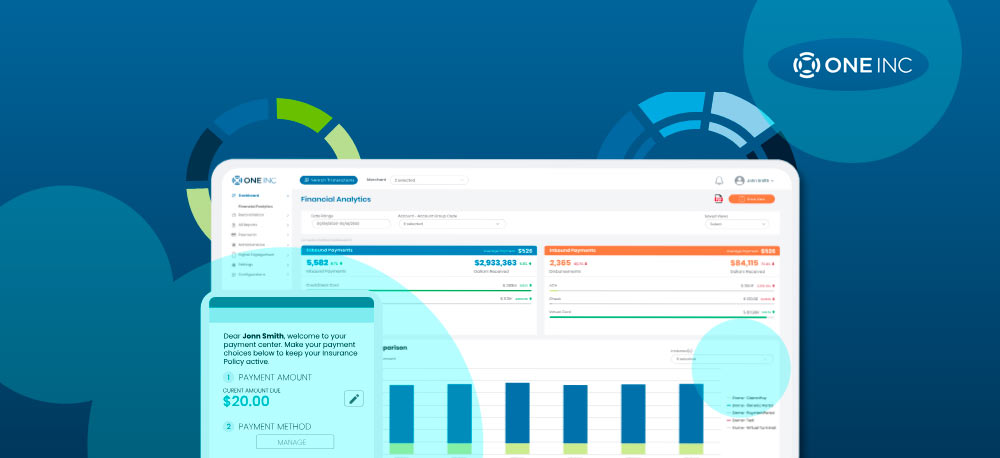Open the user name account dropdown
Screen dimensions: 1000x458
point(761,181)
